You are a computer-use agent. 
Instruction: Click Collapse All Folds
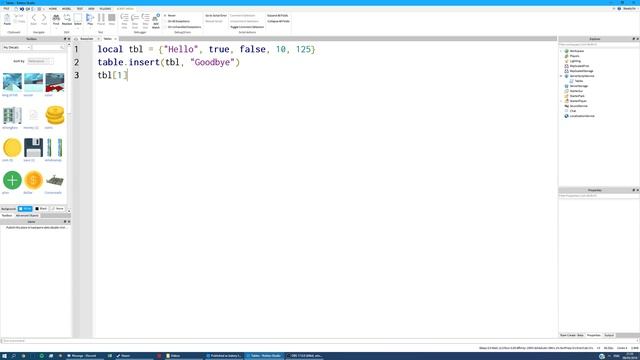point(278,21)
